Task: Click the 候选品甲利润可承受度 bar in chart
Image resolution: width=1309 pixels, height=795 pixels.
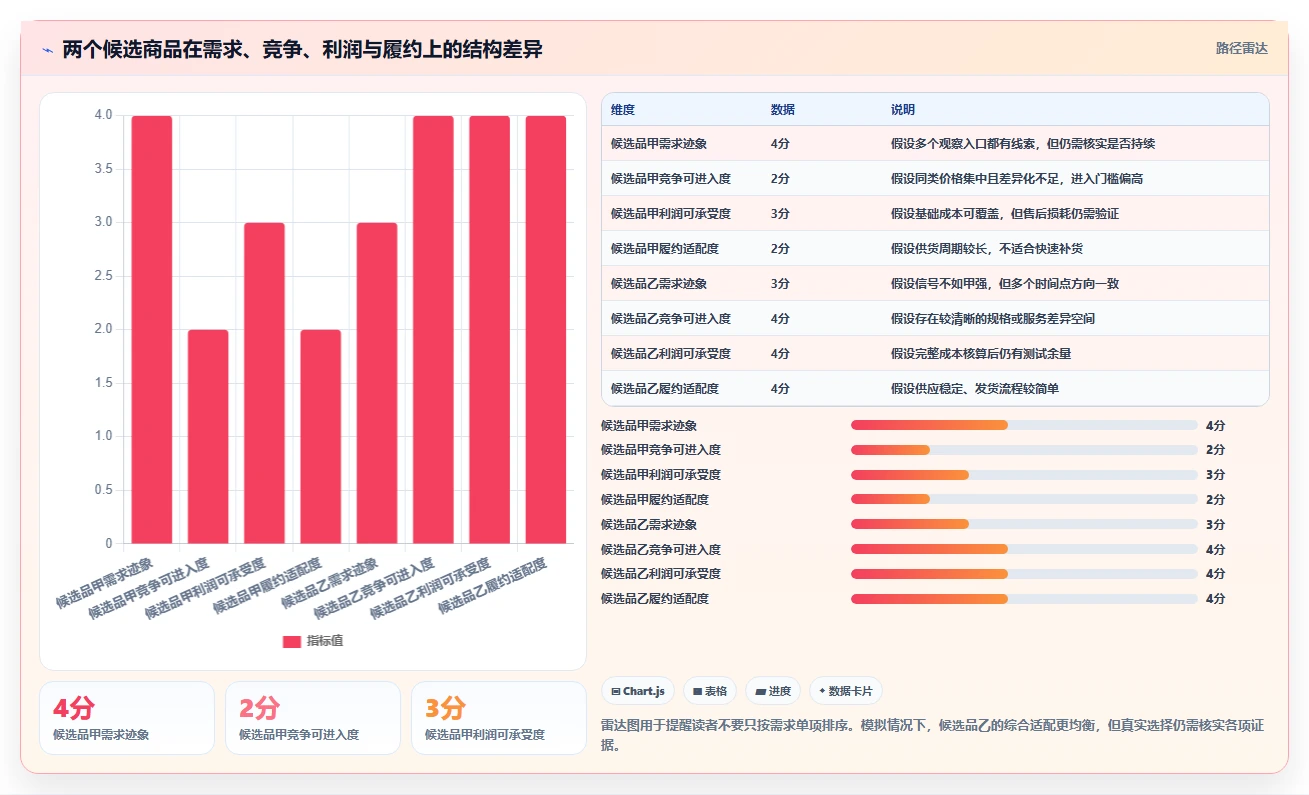Action: point(264,383)
